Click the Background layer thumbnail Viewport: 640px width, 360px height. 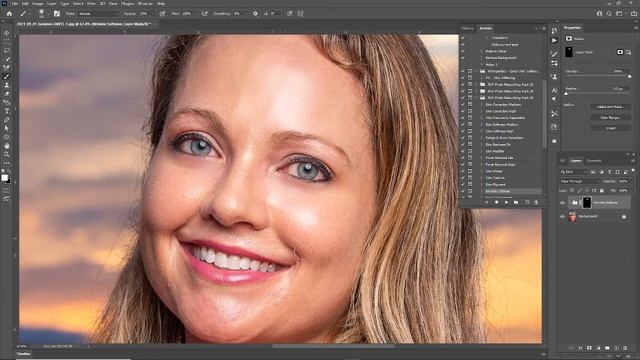pos(573,217)
